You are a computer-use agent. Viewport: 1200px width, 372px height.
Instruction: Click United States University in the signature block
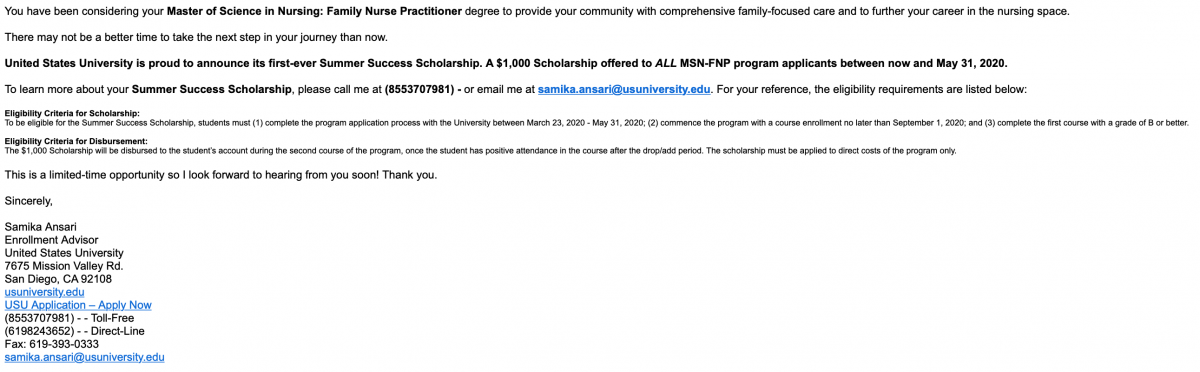[64, 253]
